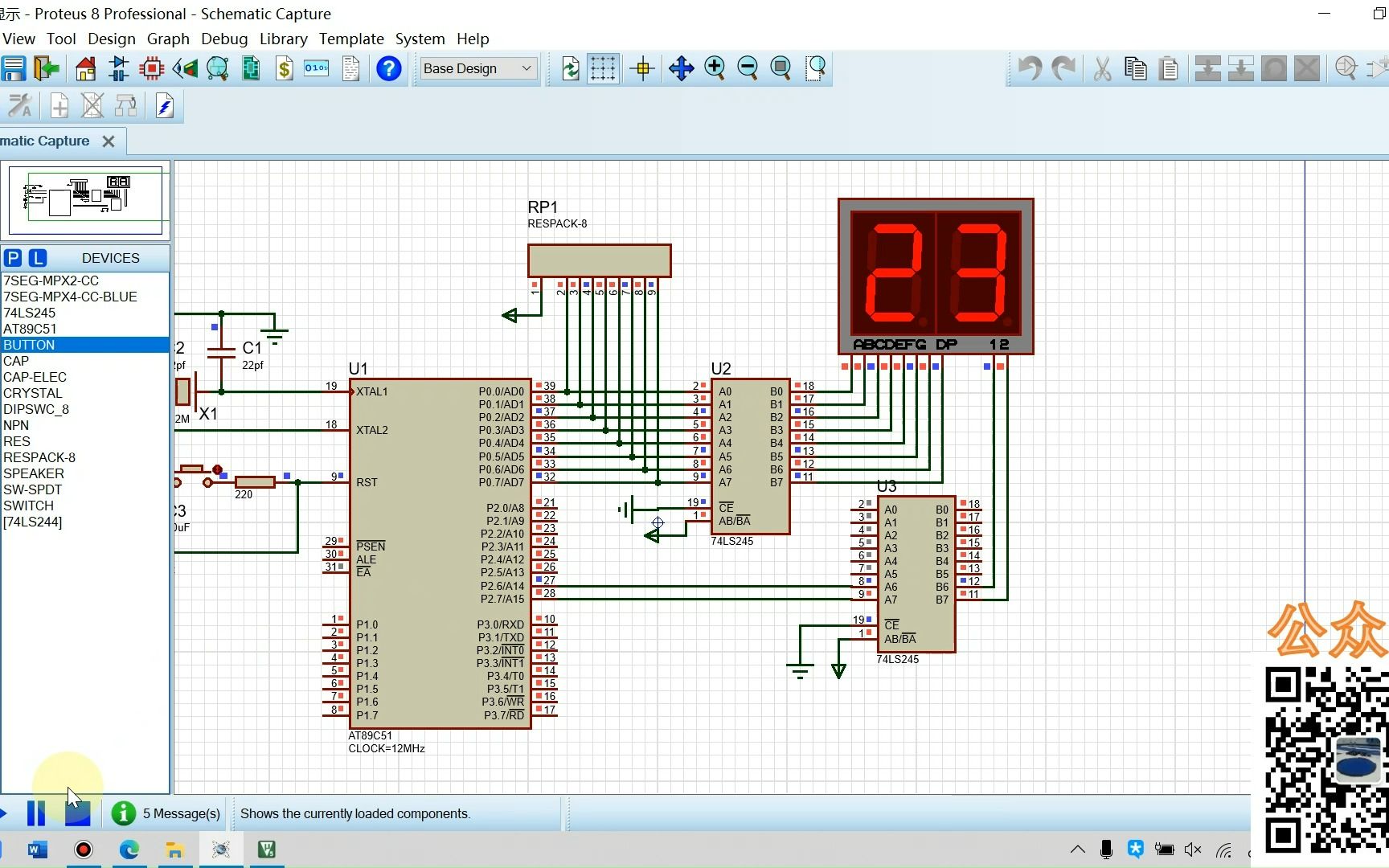
Task: Click the New Sheet plus icon
Action: click(59, 105)
